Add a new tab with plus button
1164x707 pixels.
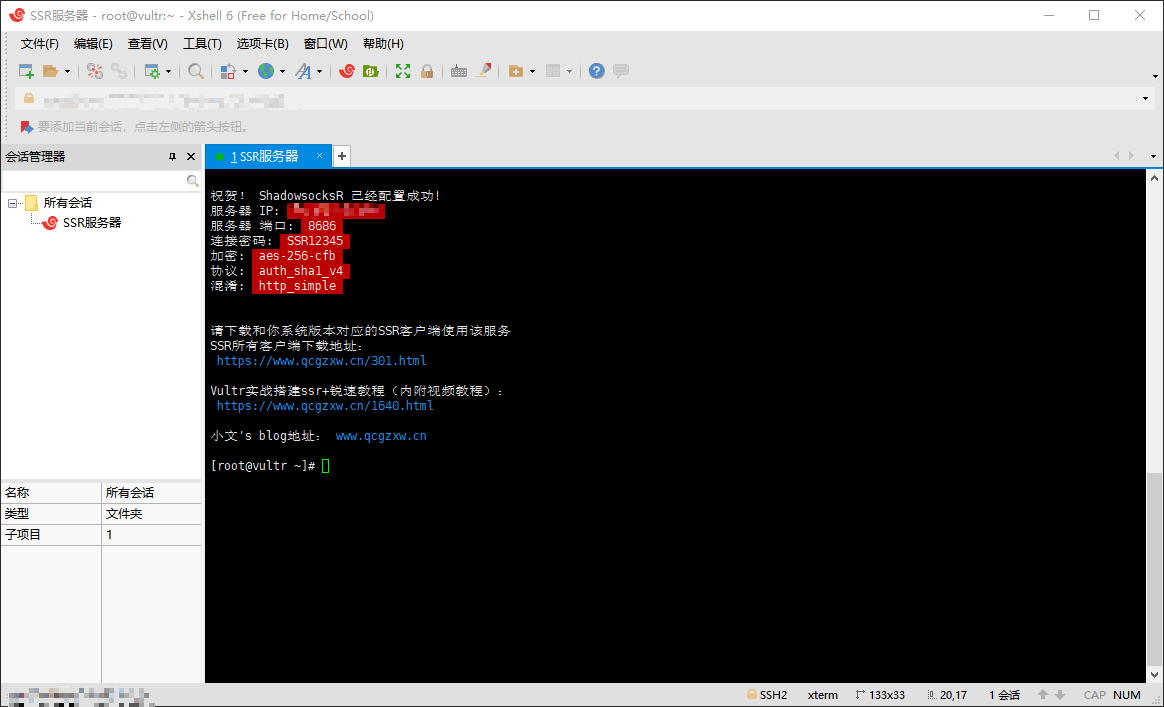pyautogui.click(x=341, y=156)
